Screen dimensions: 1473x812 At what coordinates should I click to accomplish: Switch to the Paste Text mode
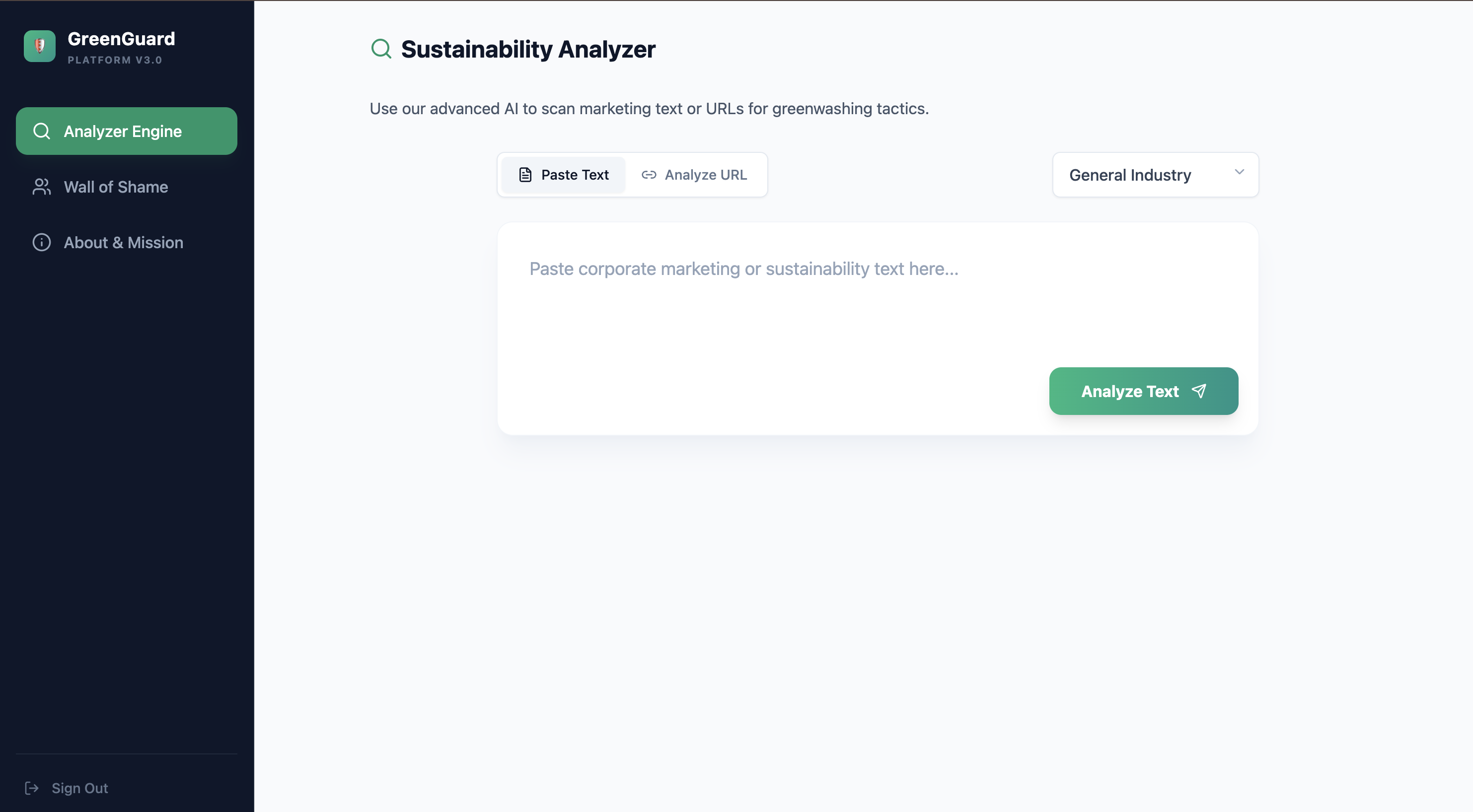[x=563, y=175]
